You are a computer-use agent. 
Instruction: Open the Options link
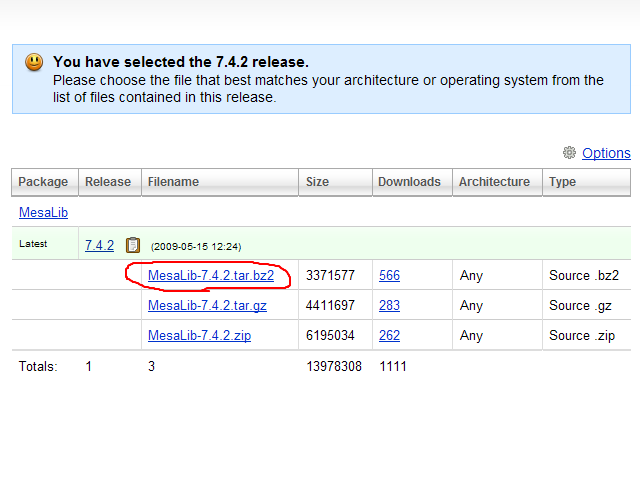coord(606,153)
